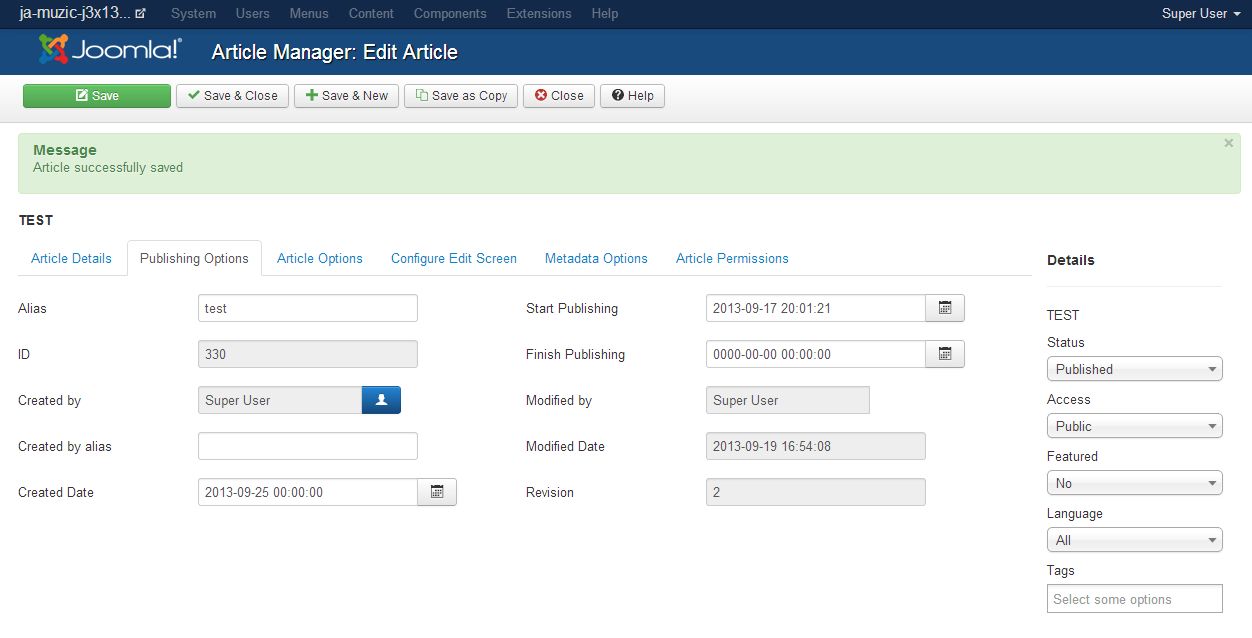Screen dimensions: 1252x638
Task: Open the Components menu
Action: click(450, 14)
